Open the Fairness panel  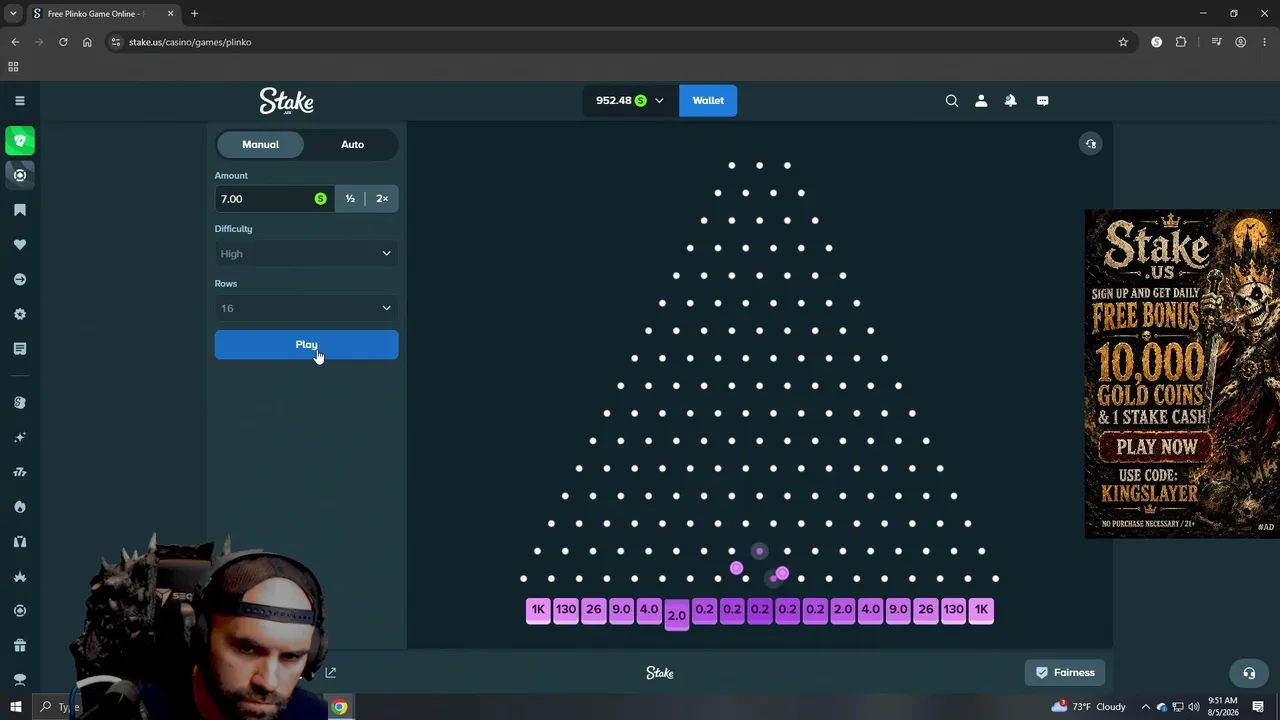click(x=1065, y=673)
